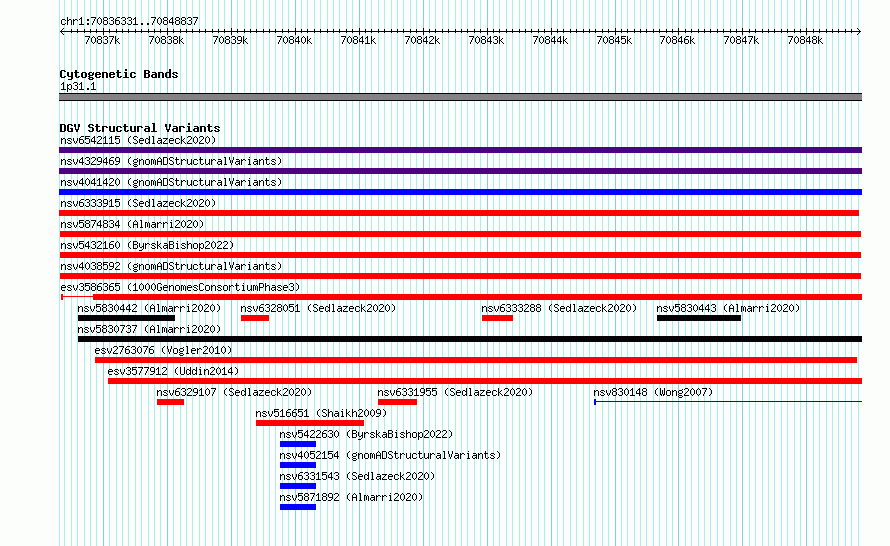Click the gray 1p31.1 cytogenetic band bar
890x546 pixels.
point(460,98)
